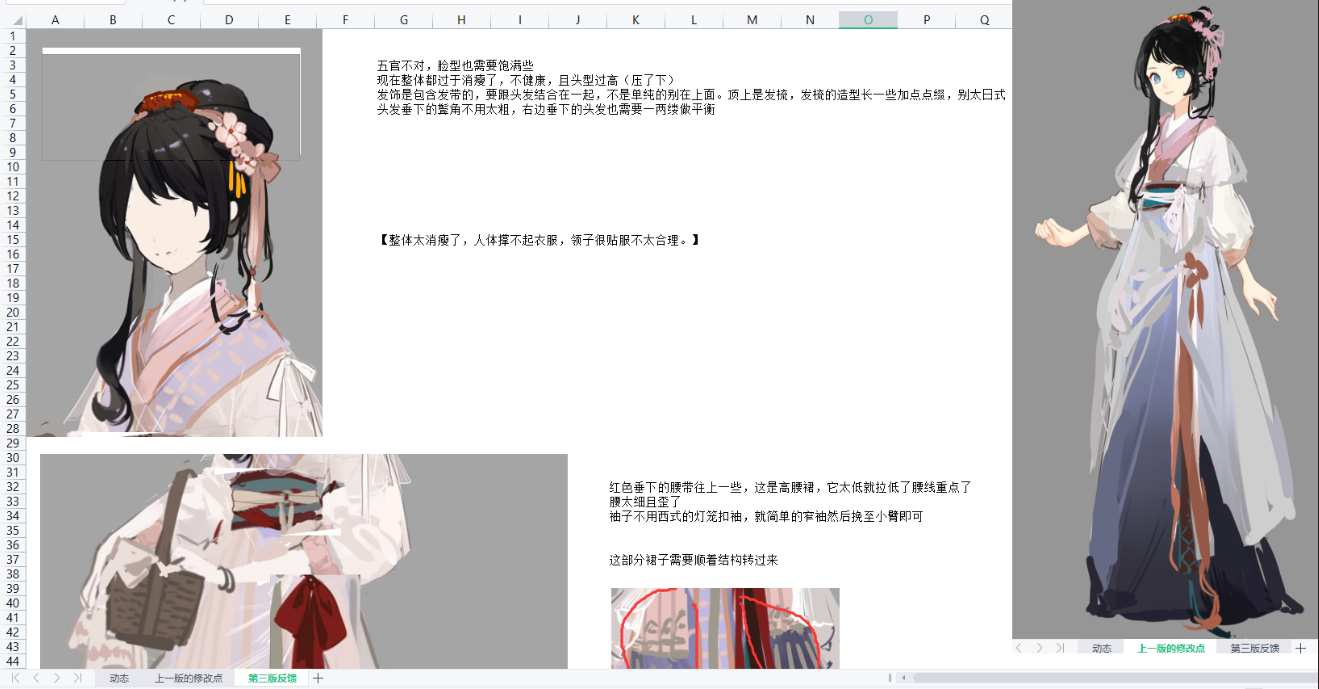Image resolution: width=1319 pixels, height=689 pixels.
Task: Select row 15 header
Action: click(13, 239)
